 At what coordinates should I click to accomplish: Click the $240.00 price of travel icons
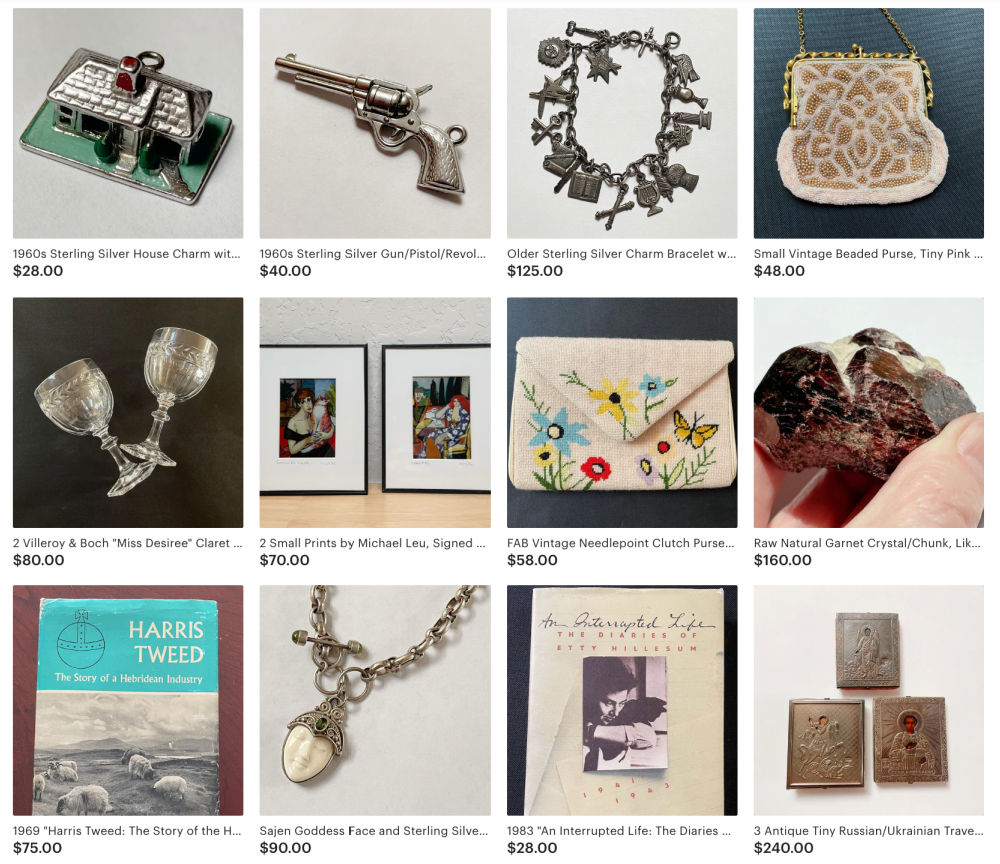pos(783,848)
